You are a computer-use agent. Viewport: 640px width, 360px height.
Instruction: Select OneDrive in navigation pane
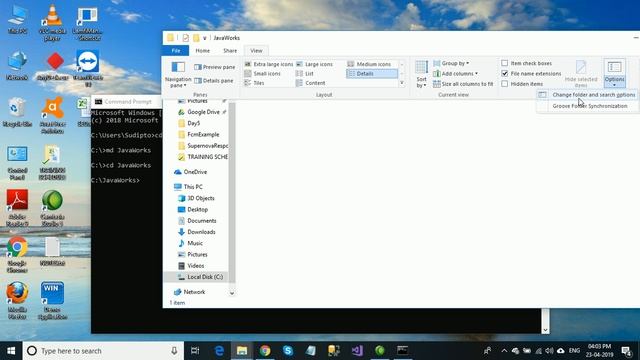(191, 172)
